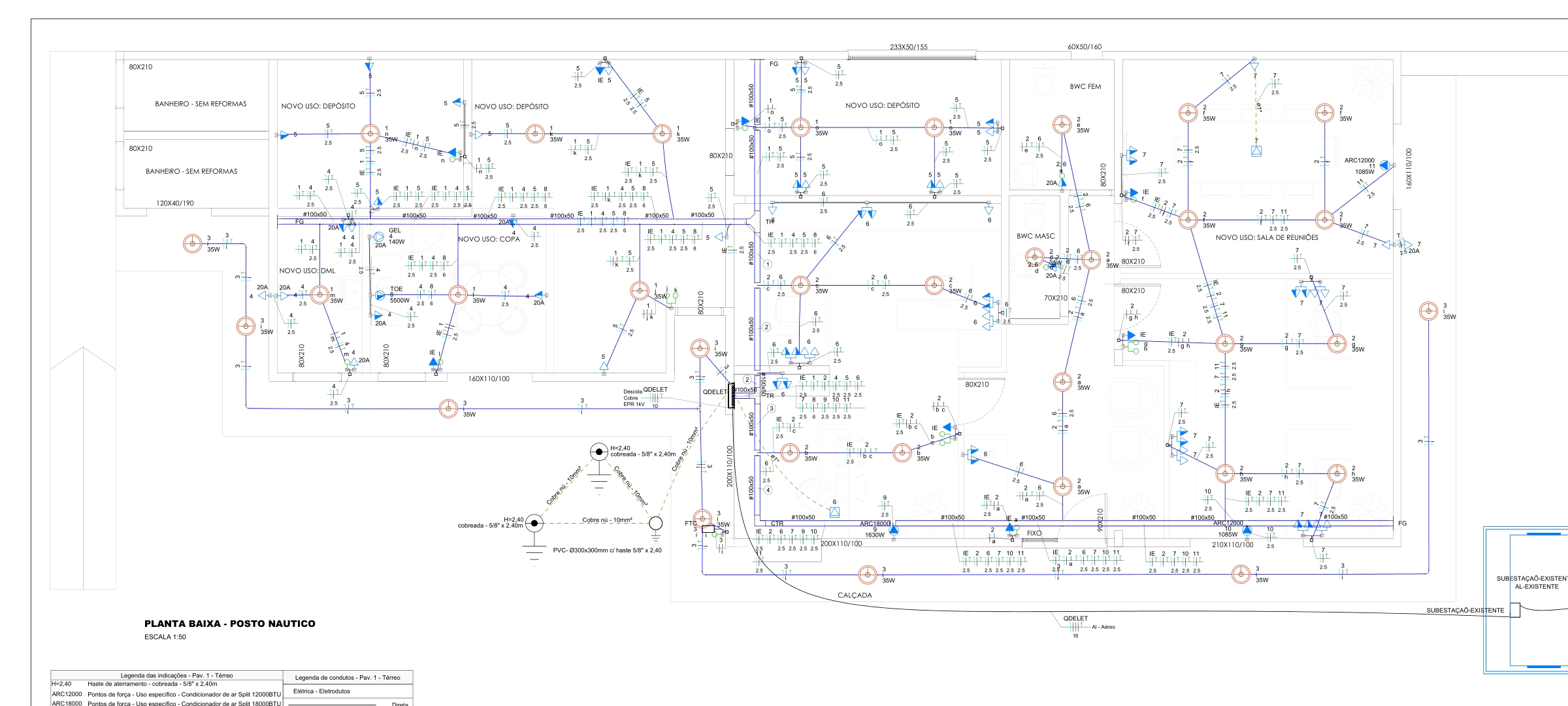
Task: Click the BWC FEM room label
Action: click(x=1085, y=86)
